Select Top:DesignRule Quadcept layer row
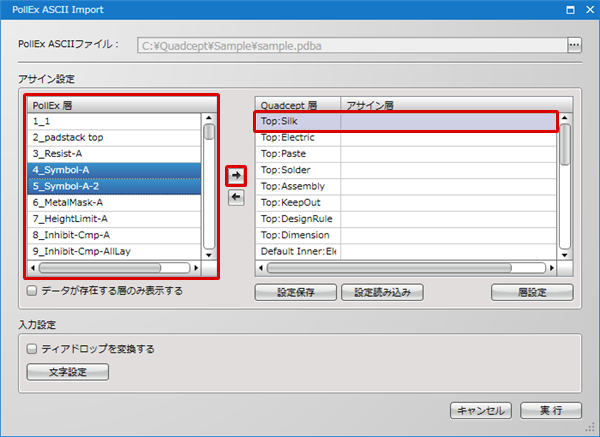The height and width of the screenshot is (437, 600). (406, 219)
